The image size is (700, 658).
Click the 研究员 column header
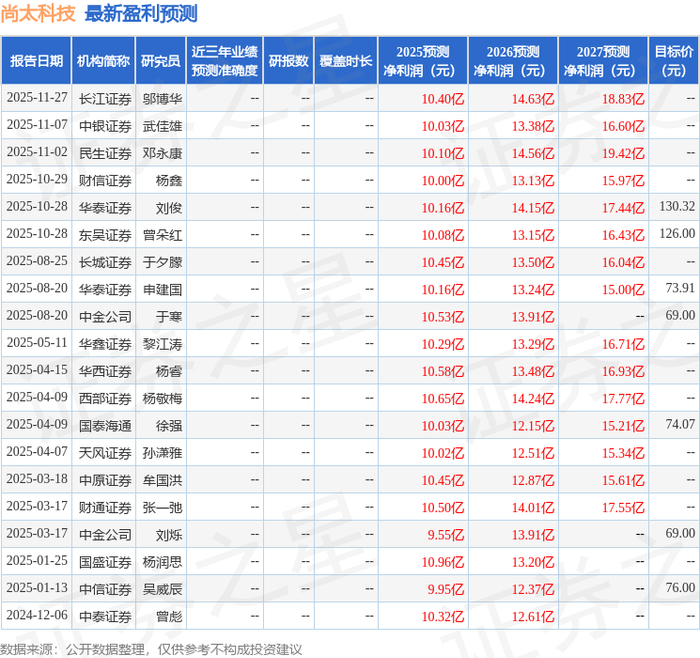coord(160,61)
